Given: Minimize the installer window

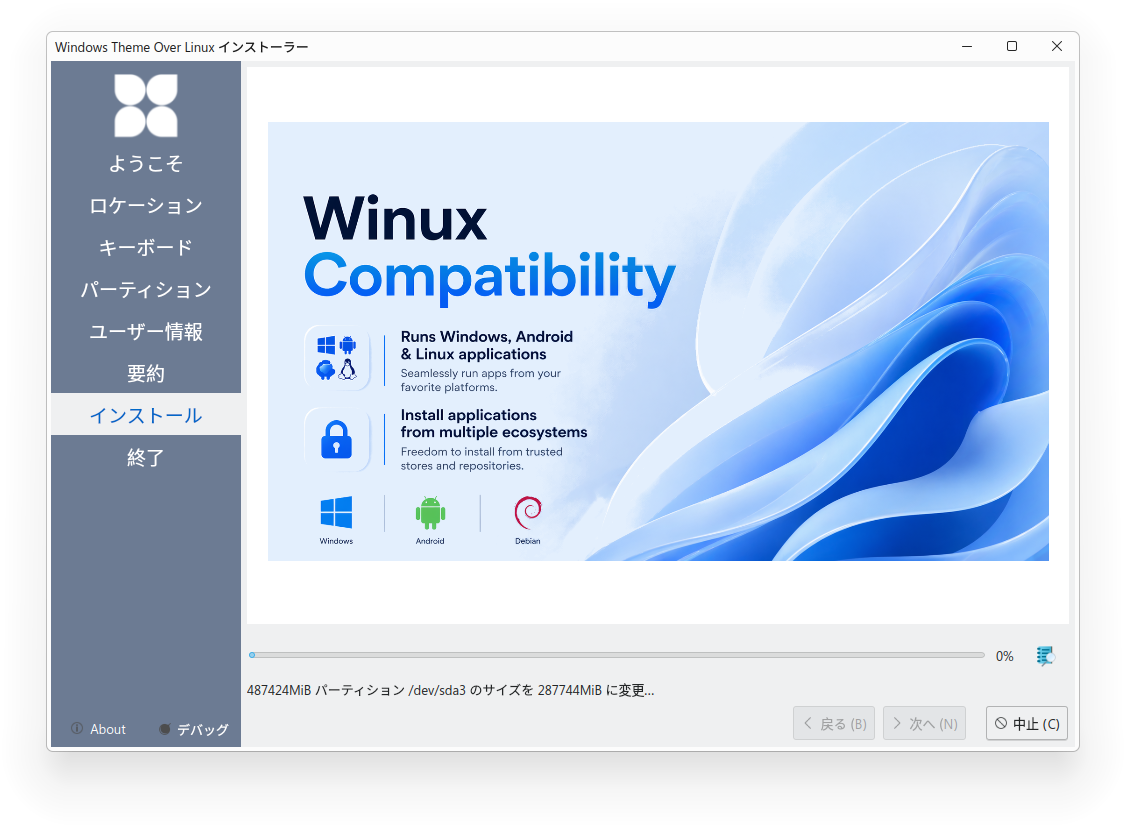Looking at the screenshot, I should click(967, 46).
